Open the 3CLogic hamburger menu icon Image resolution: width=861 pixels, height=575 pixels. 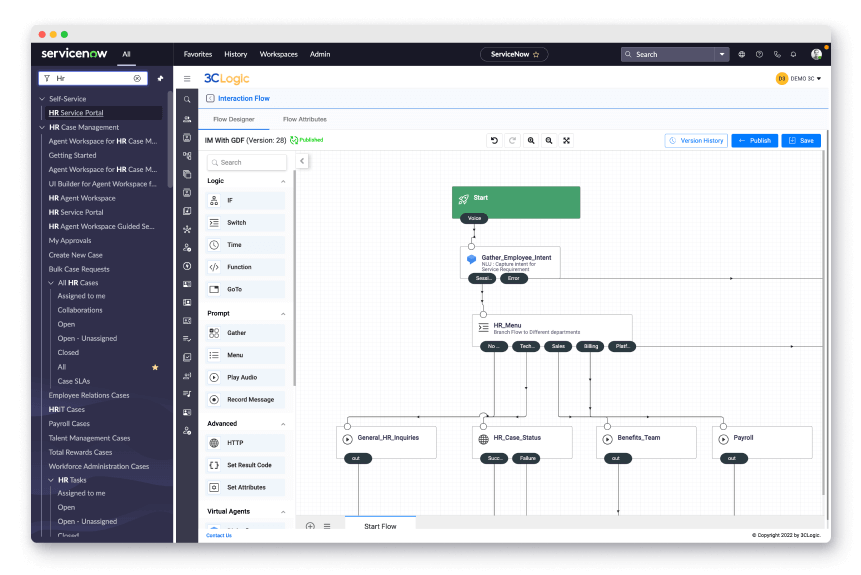click(x=187, y=79)
